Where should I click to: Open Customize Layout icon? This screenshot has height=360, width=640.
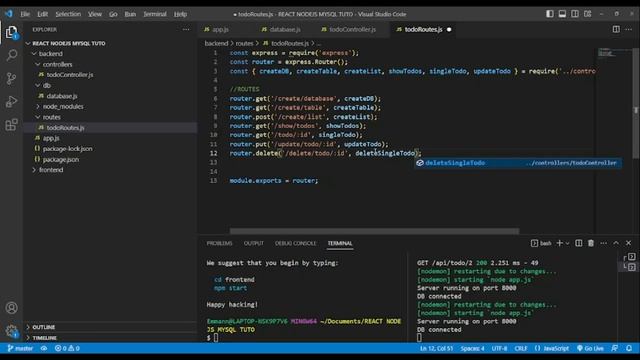pos(587,14)
